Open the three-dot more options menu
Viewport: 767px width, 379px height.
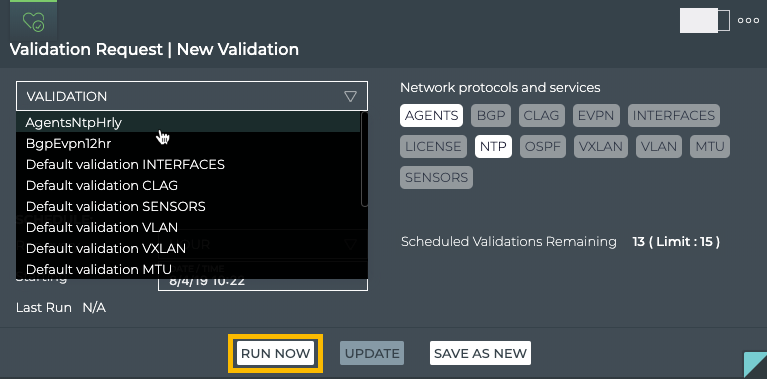tap(748, 21)
